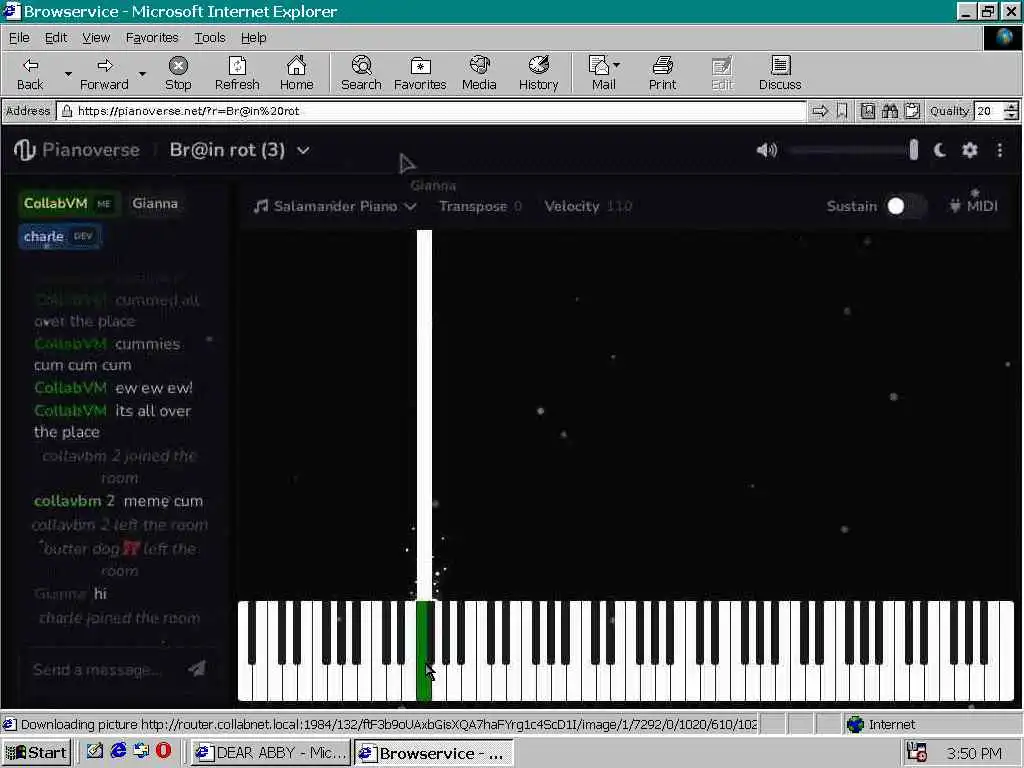Click the Back toolbar button

point(30,73)
